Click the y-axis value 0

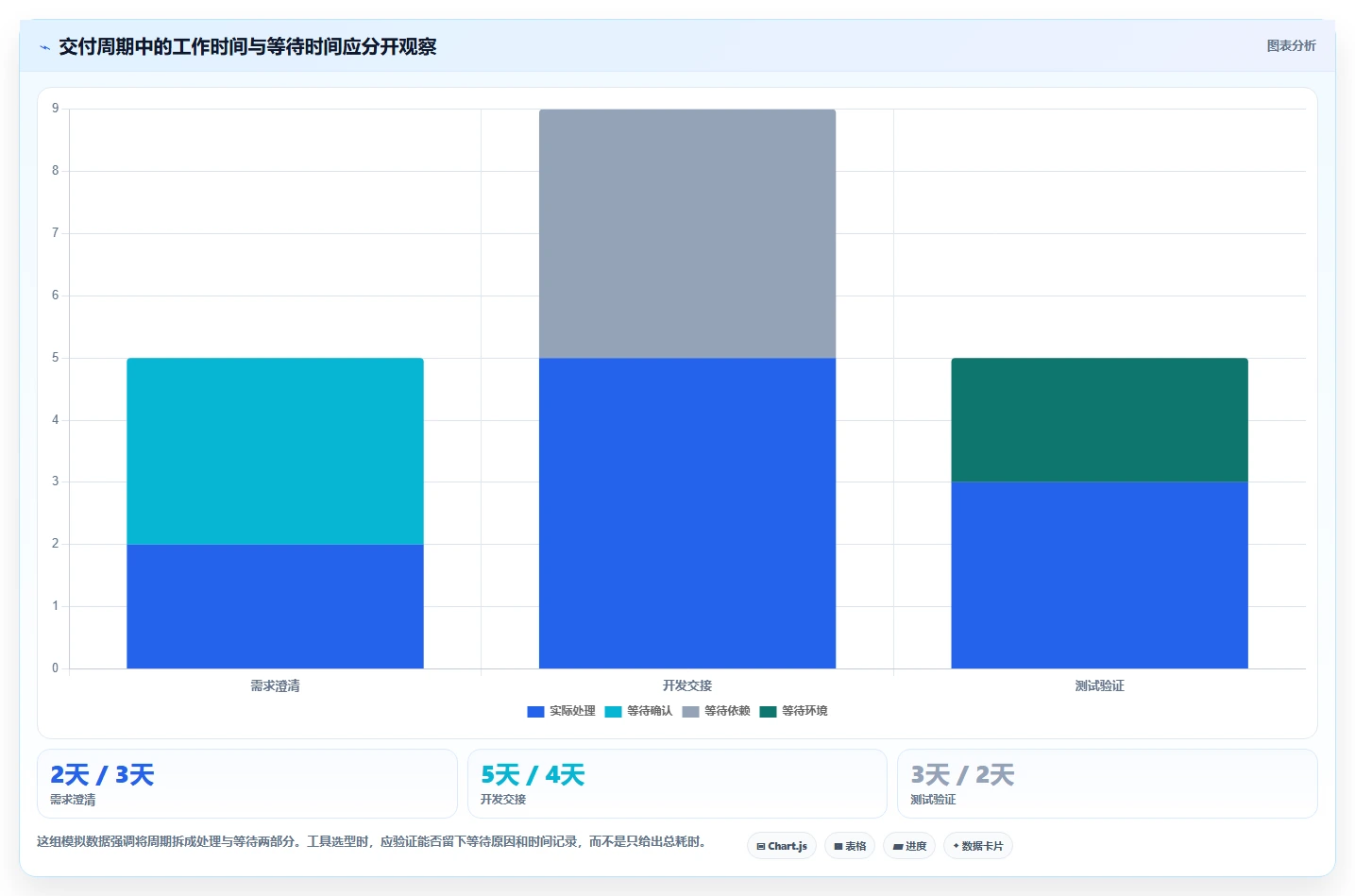[55, 668]
